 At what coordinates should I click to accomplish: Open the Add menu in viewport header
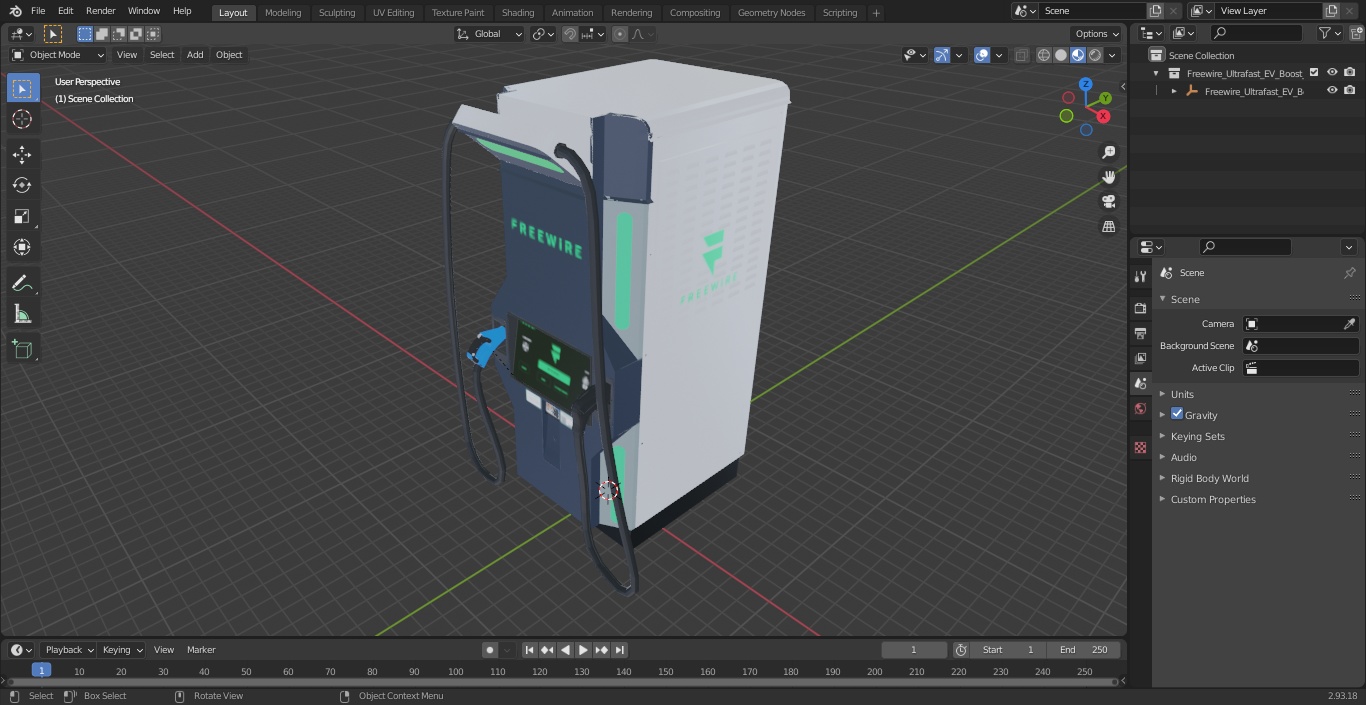tap(195, 55)
